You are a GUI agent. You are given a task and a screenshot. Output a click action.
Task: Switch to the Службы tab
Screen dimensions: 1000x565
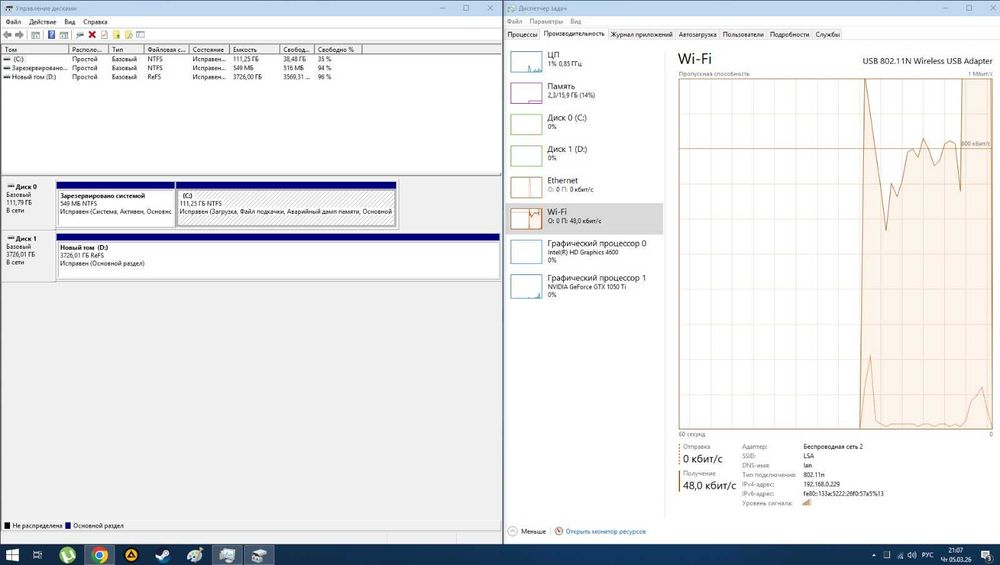[x=828, y=34]
